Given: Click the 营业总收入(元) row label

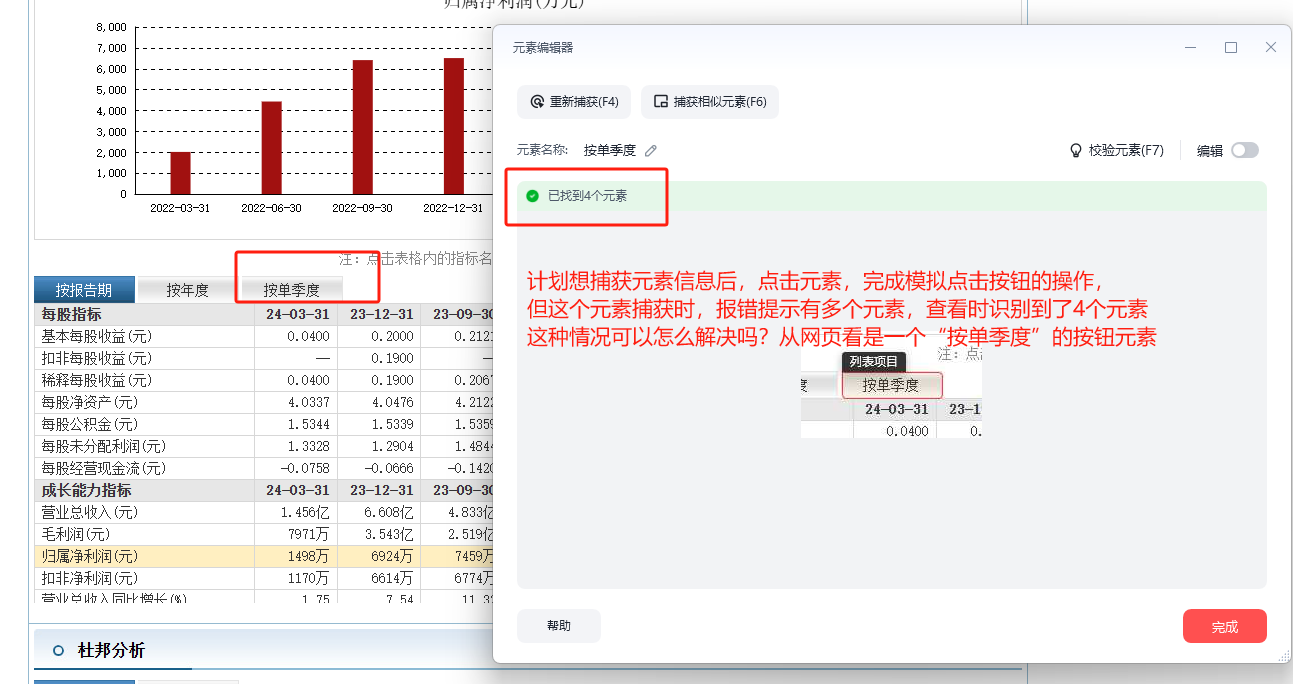Looking at the screenshot, I should tap(89, 512).
